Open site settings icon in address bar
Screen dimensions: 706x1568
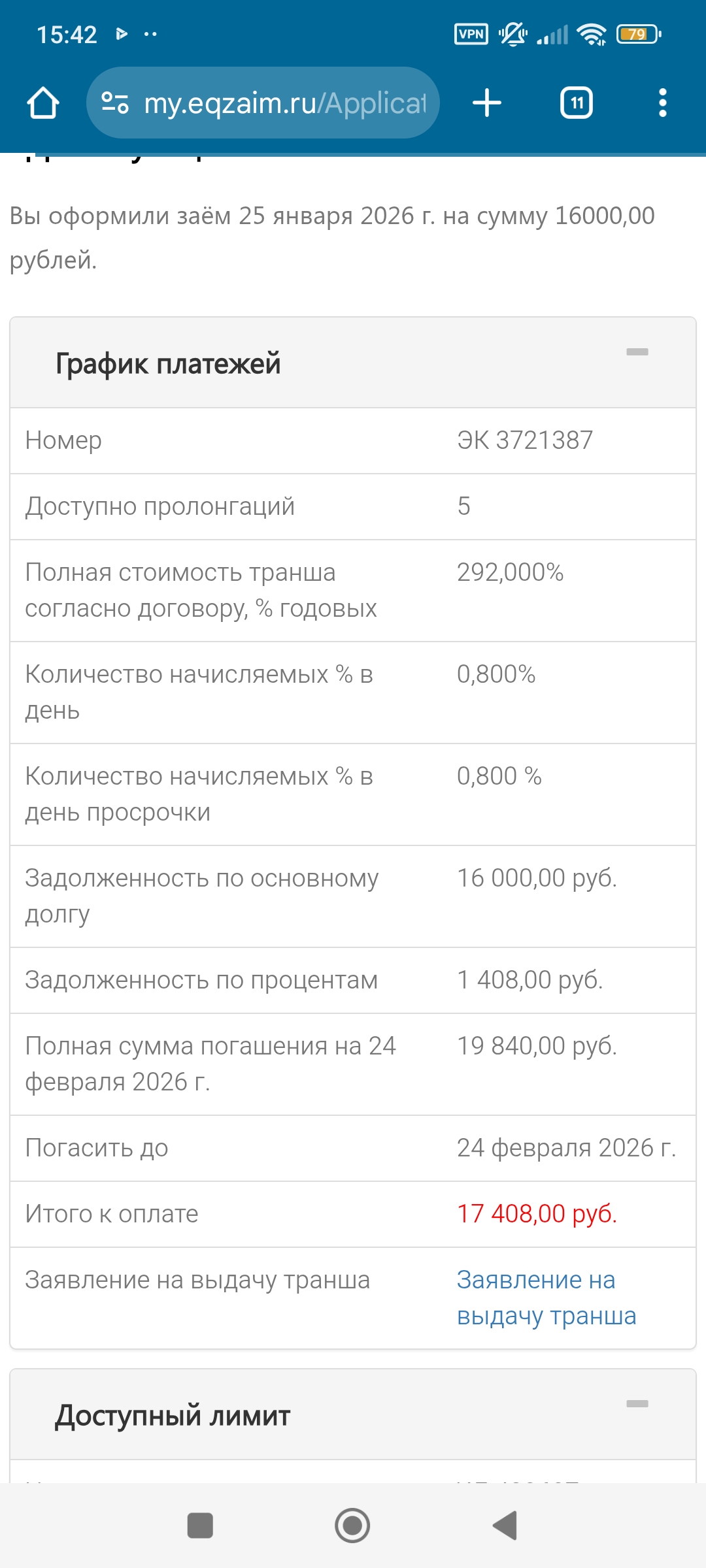(115, 103)
